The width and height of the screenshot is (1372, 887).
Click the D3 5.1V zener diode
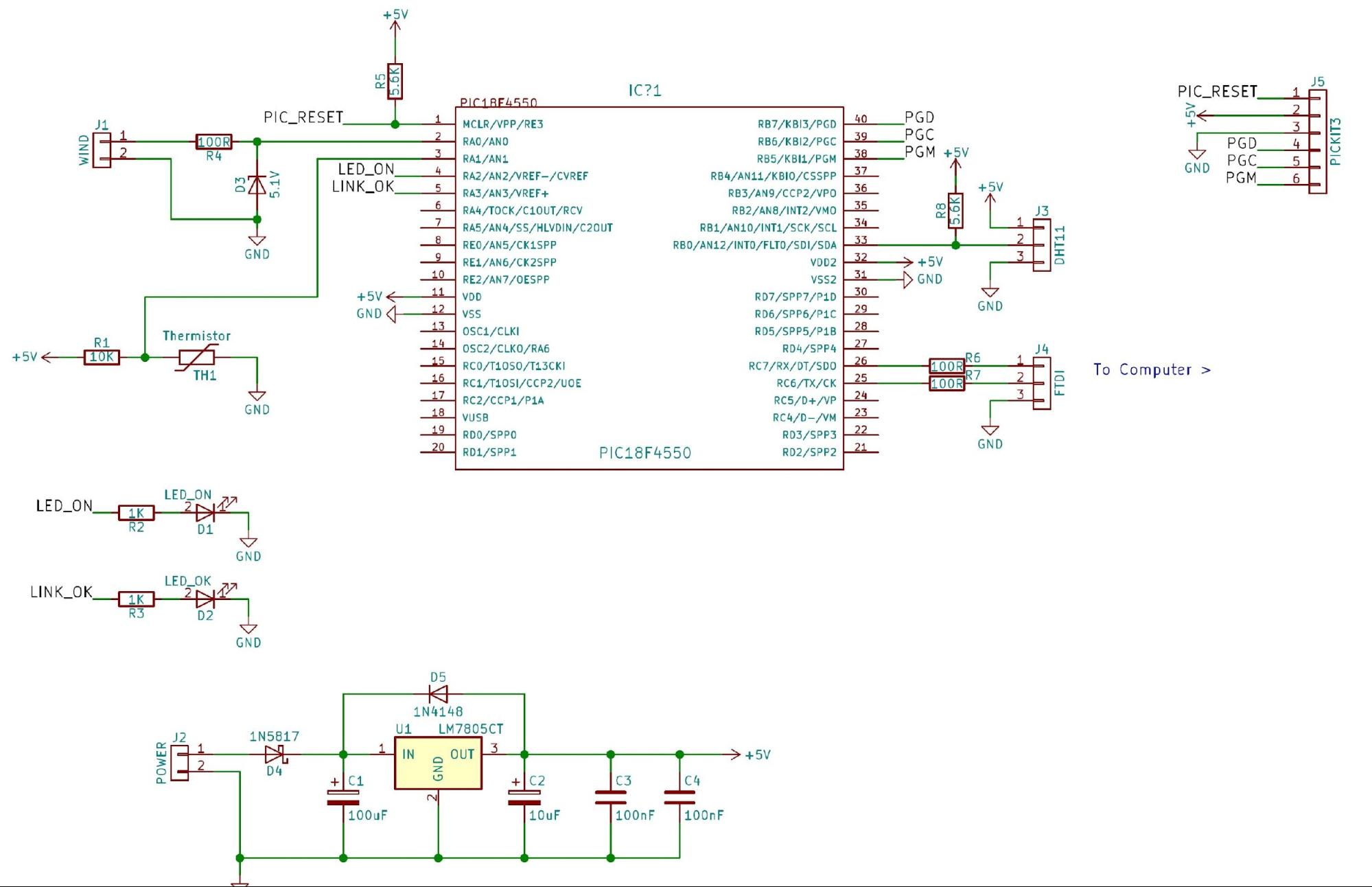(x=257, y=185)
